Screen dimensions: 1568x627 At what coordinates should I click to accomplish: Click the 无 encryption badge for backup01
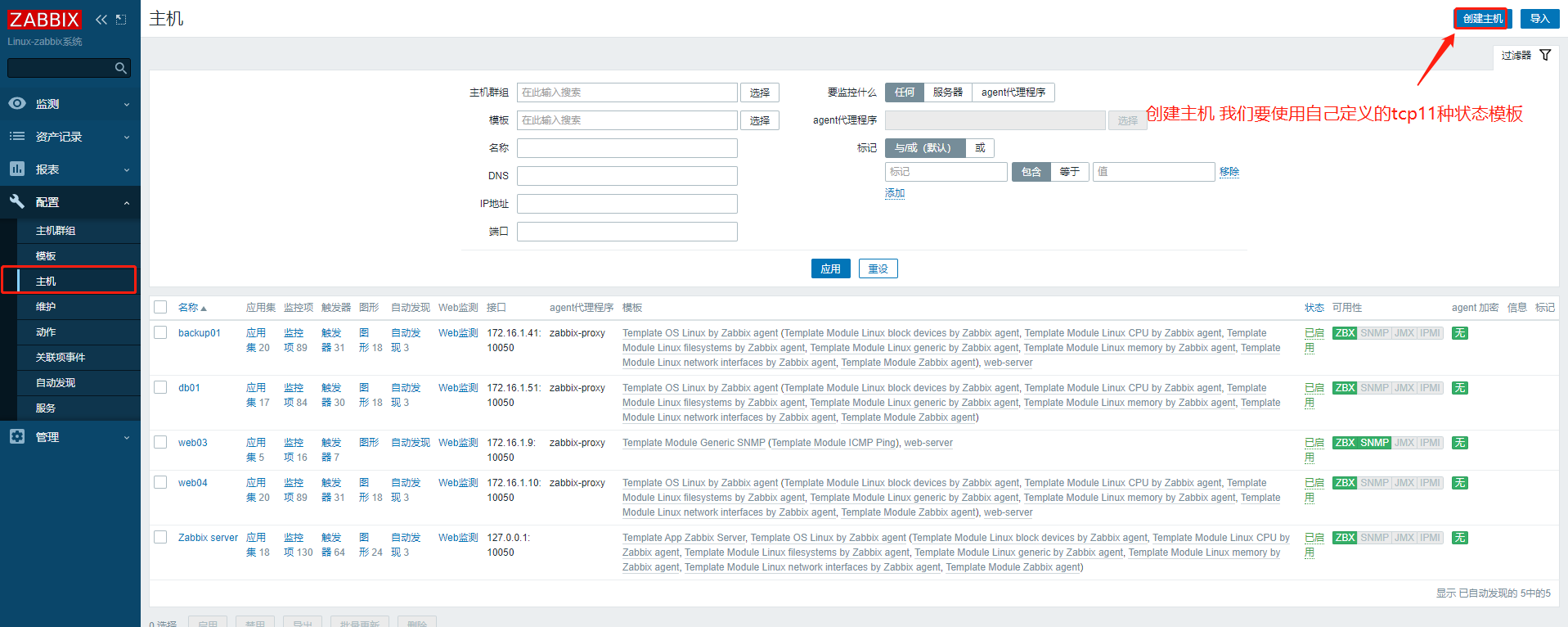(1460, 333)
